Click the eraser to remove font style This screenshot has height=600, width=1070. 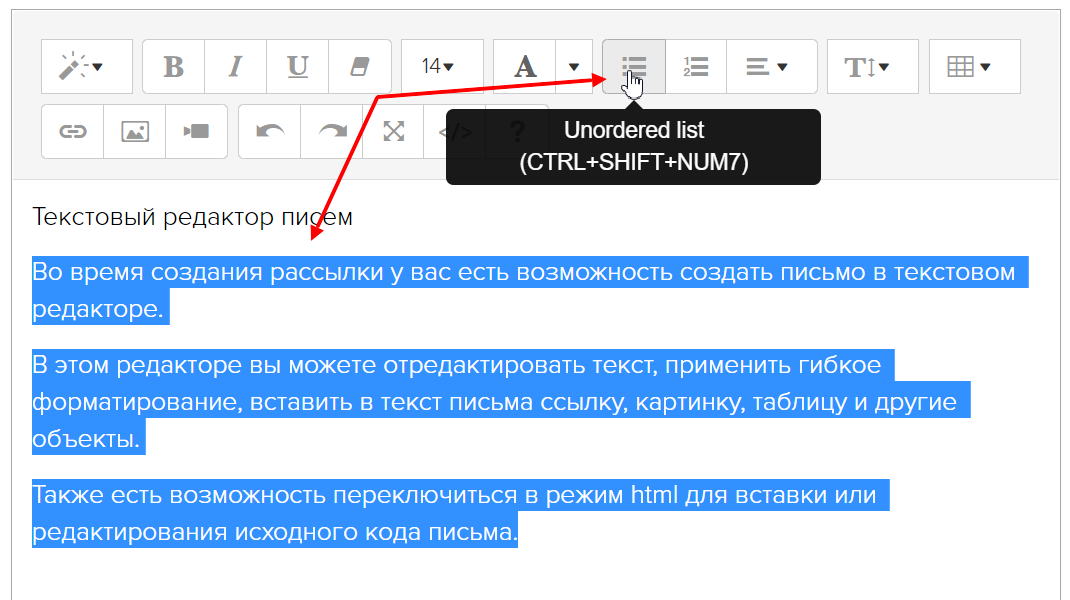point(359,67)
